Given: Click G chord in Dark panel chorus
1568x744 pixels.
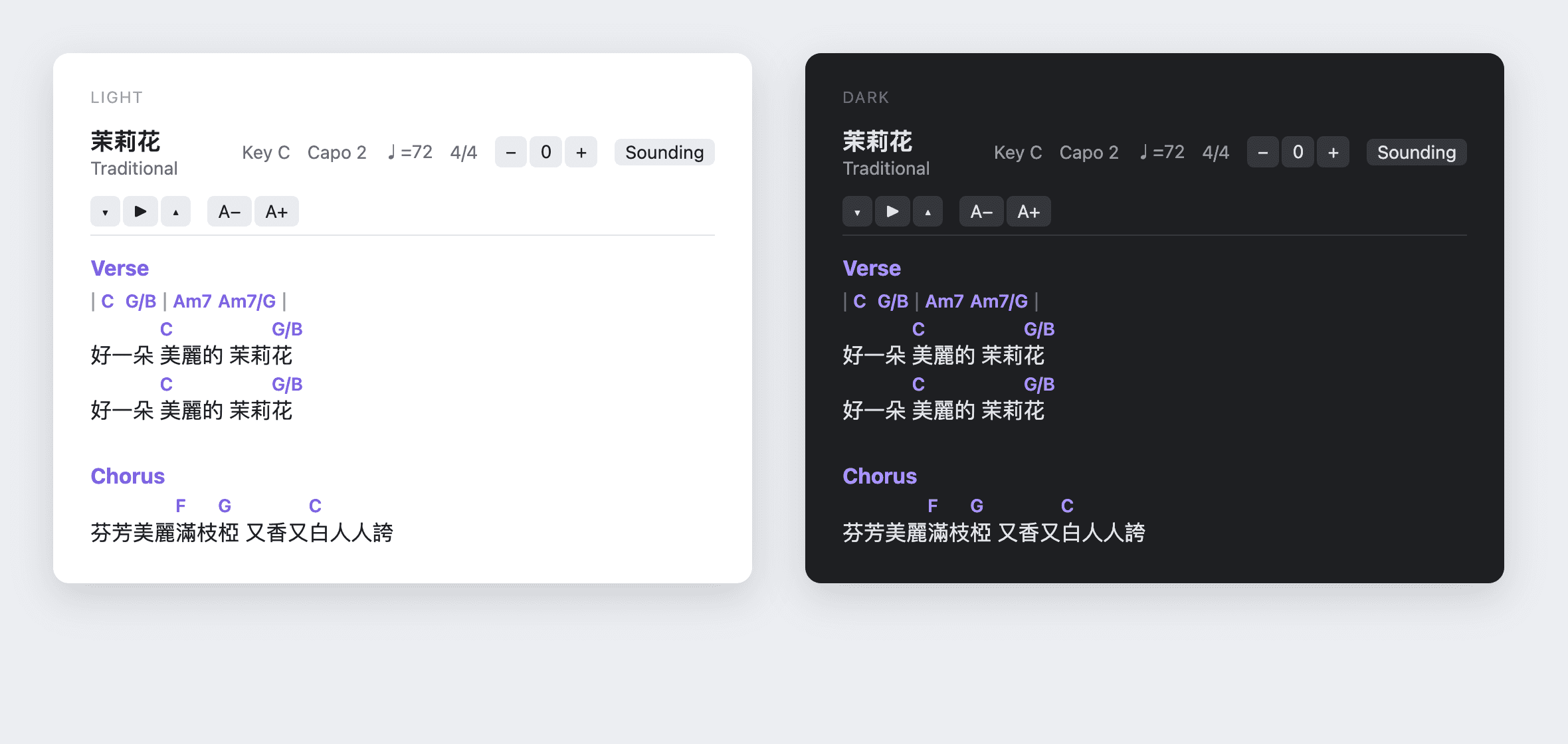Looking at the screenshot, I should point(977,506).
